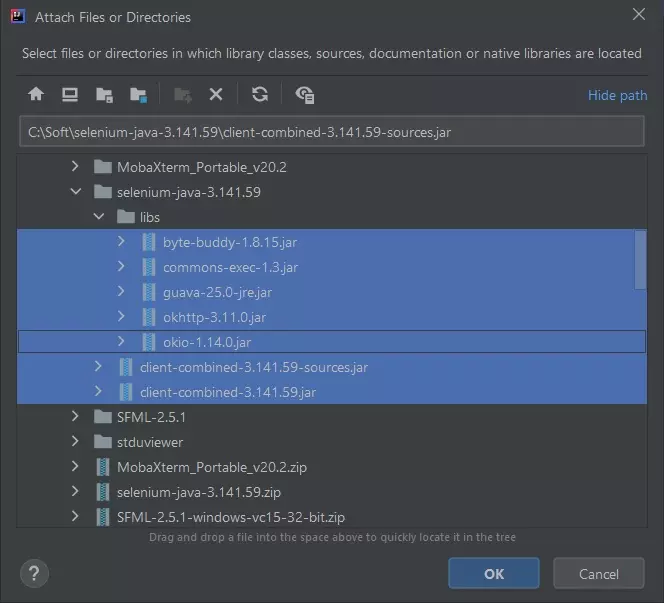Click the stduviewer folder icon
664x603 pixels.
[102, 442]
